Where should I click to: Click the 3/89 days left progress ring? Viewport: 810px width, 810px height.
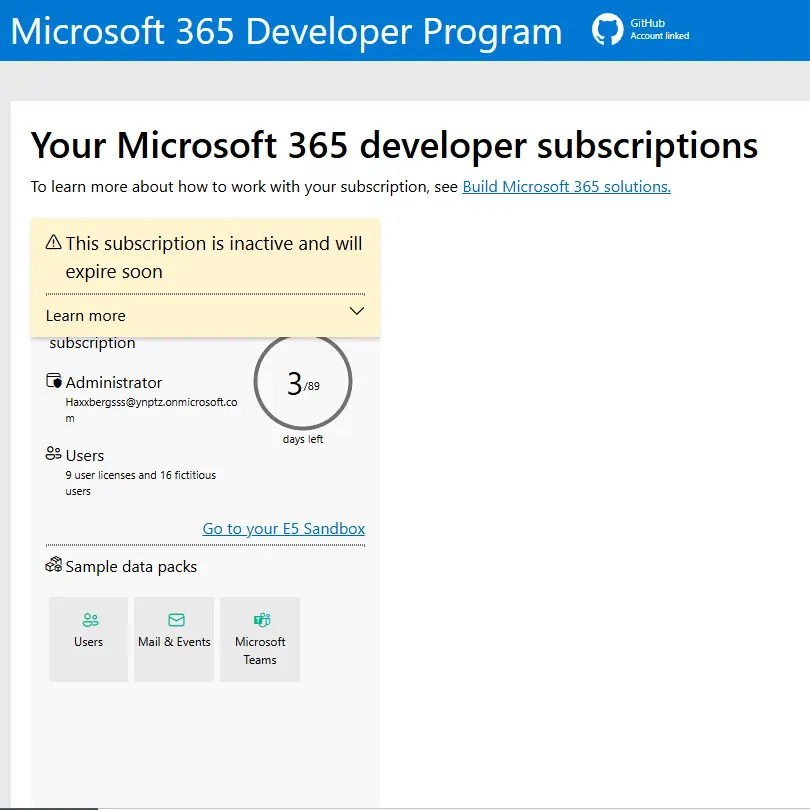pyautogui.click(x=303, y=381)
